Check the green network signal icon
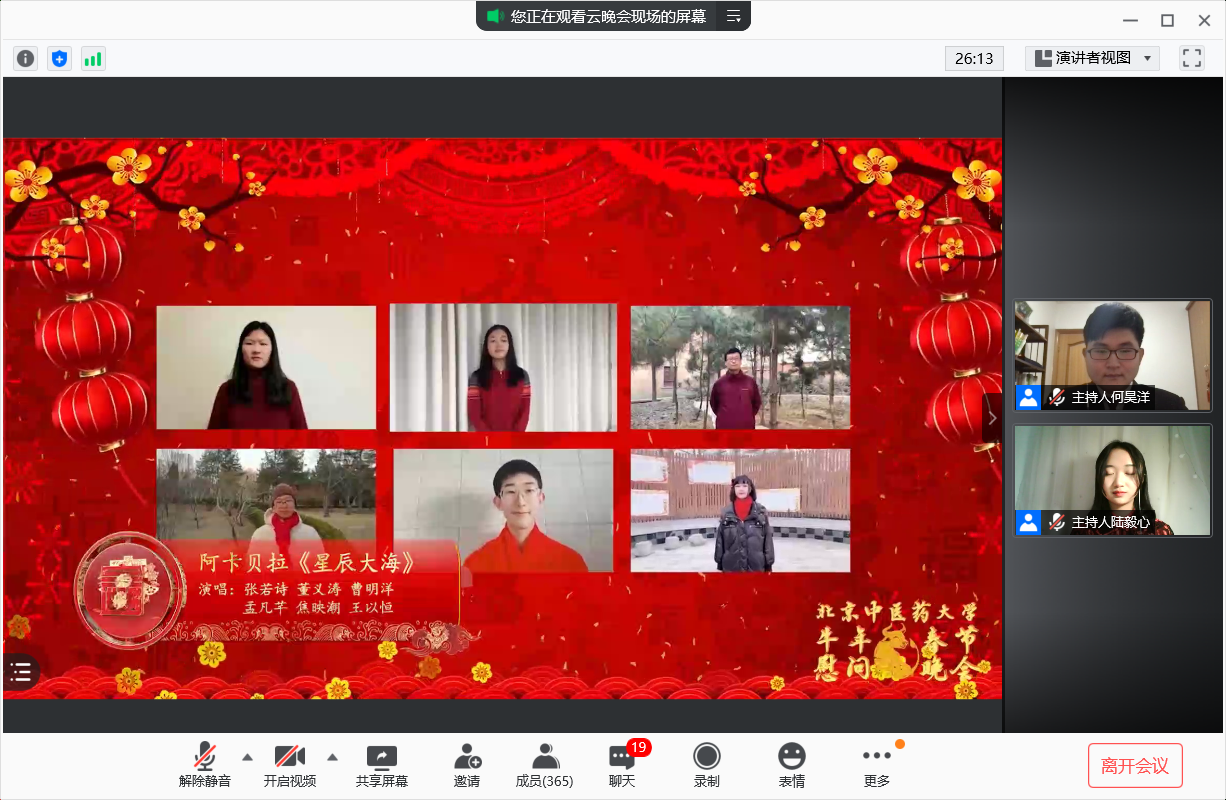This screenshot has width=1226, height=800. (x=93, y=59)
